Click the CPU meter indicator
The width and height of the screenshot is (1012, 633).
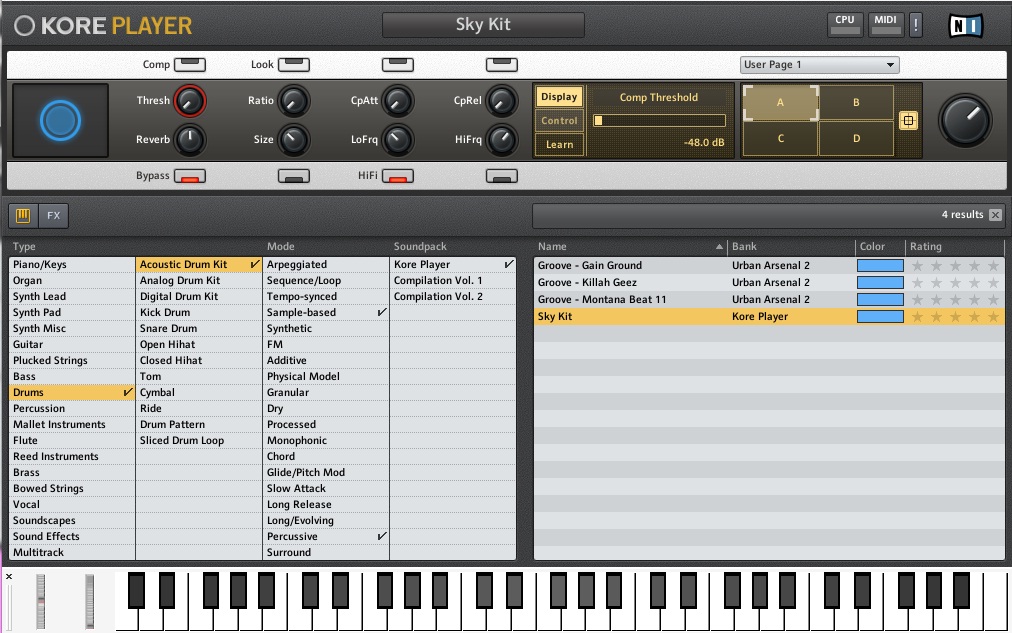click(x=845, y=25)
